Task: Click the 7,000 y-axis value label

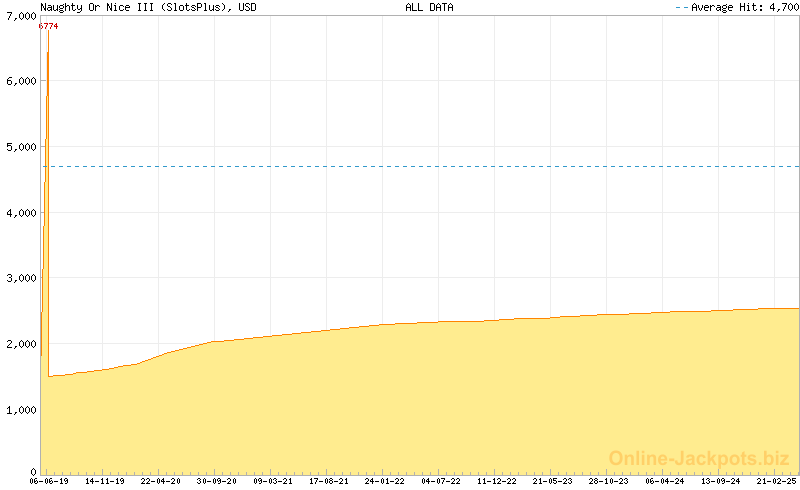Action: [20, 17]
